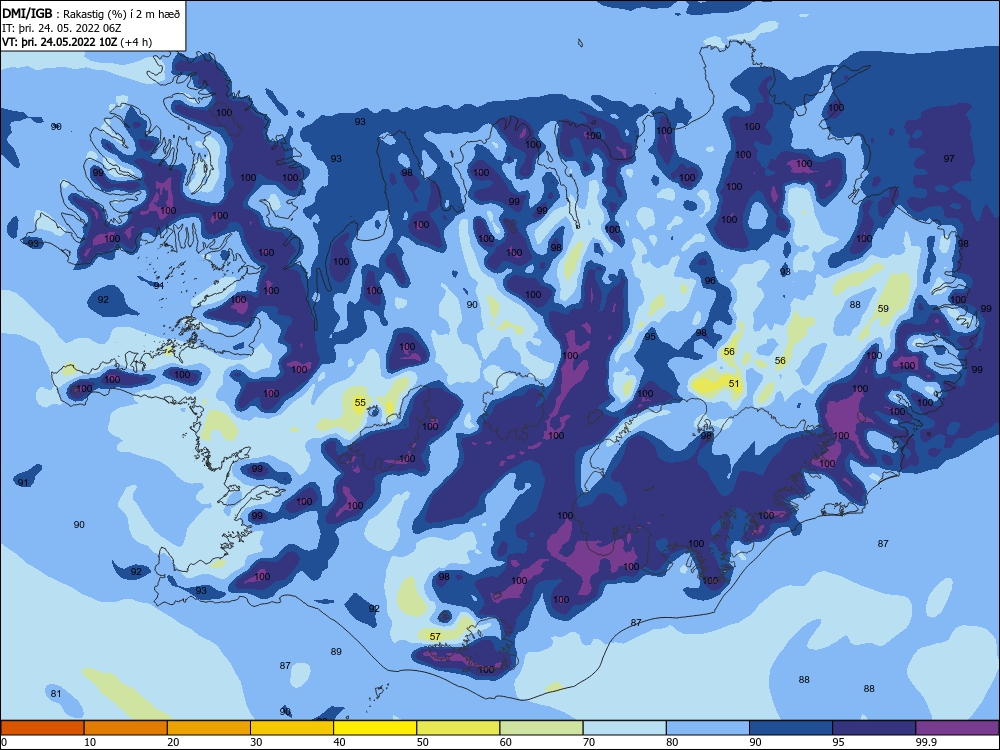Image resolution: width=1000 pixels, height=750 pixels.
Task: Click the '10' legend scale label
Action: [90, 742]
